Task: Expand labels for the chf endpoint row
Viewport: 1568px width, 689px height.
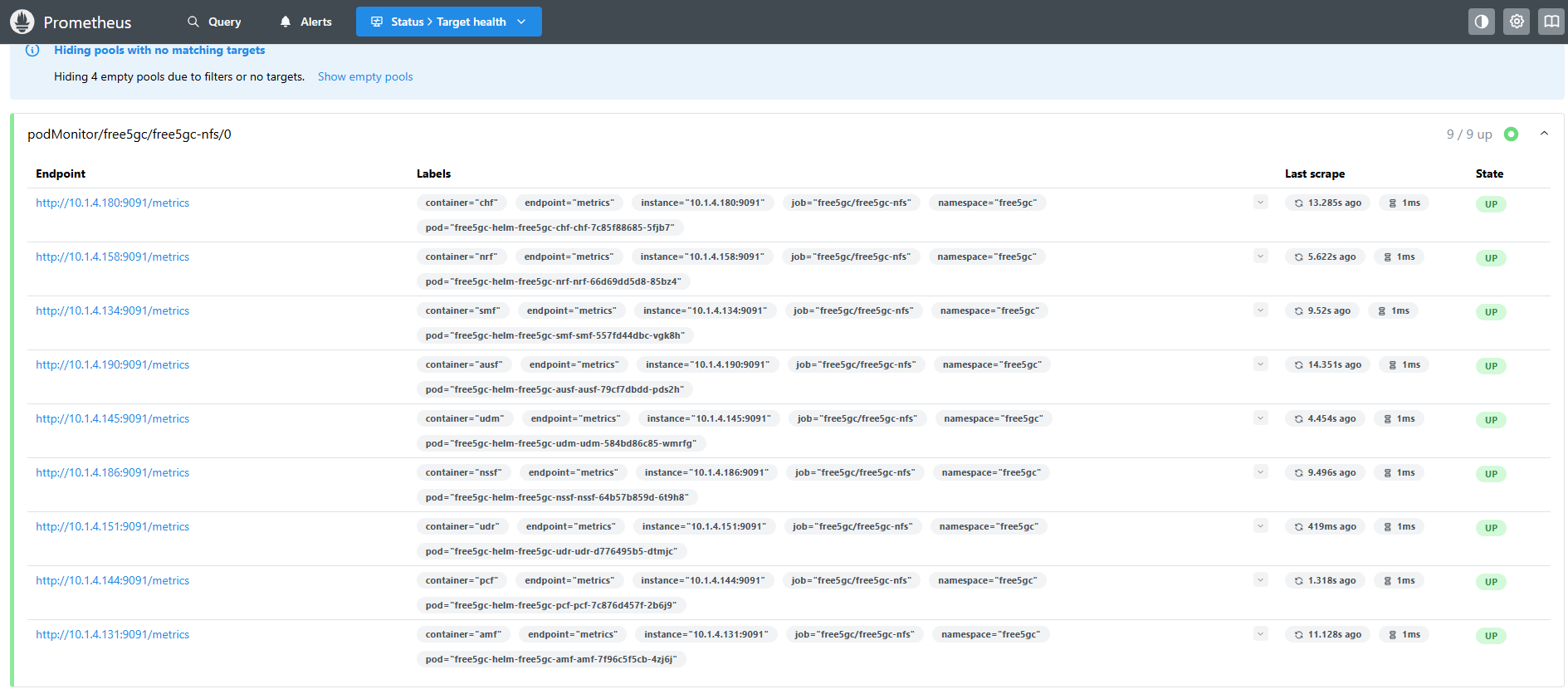Action: (1260, 203)
